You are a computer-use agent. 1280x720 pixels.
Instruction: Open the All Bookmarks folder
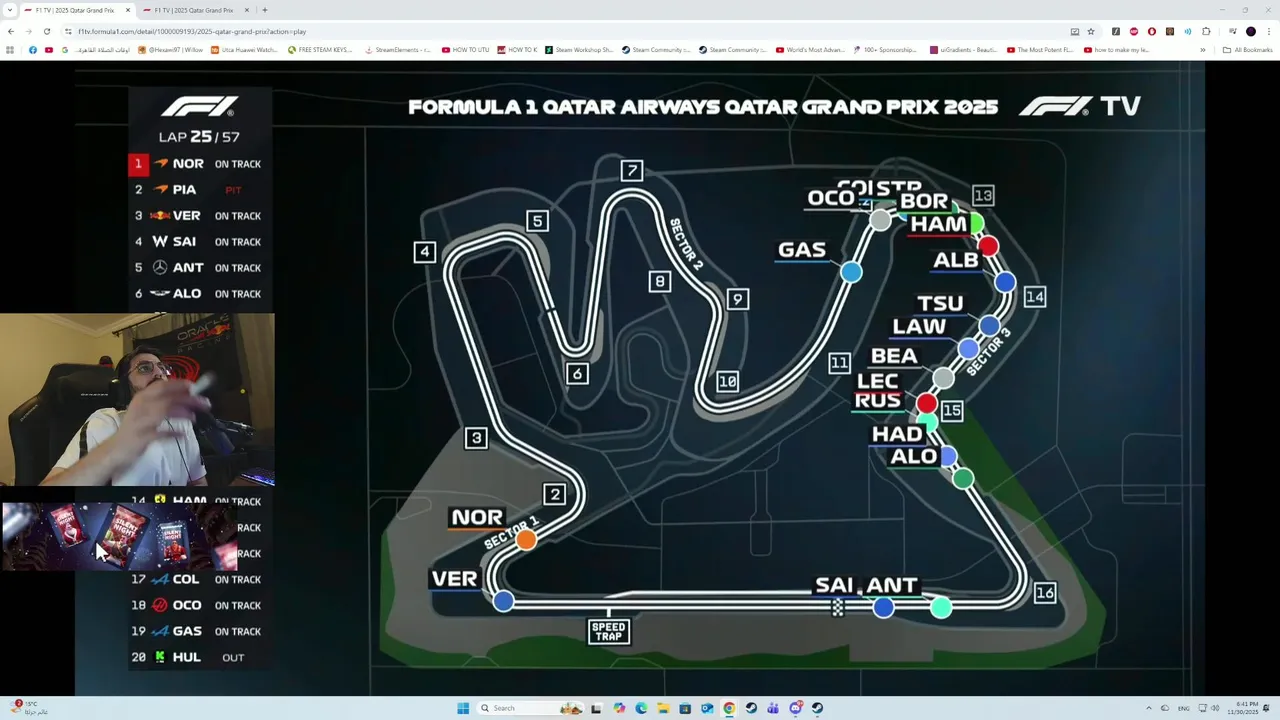pos(1247,50)
